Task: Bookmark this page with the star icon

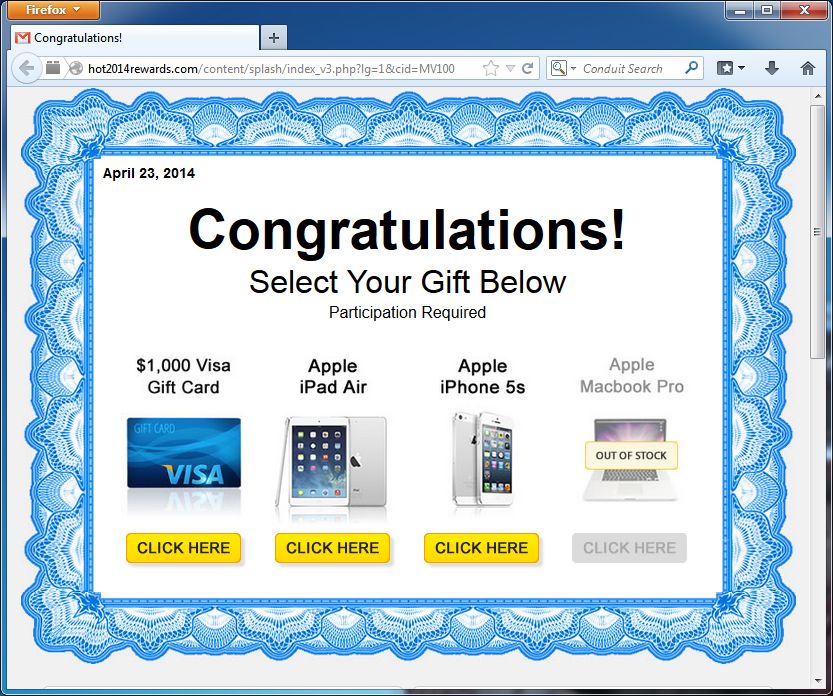Action: (x=491, y=68)
